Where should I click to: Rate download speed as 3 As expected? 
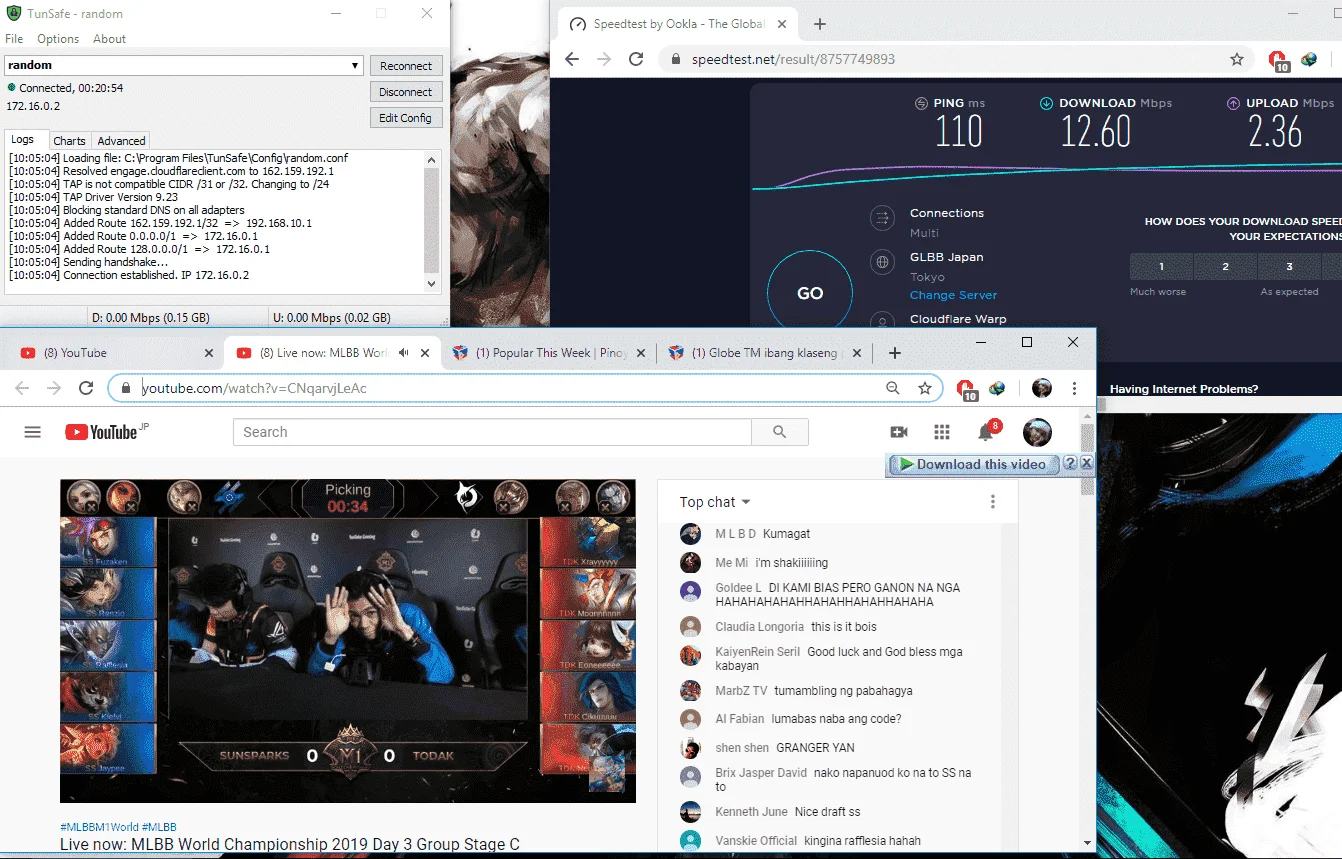pos(1289,267)
